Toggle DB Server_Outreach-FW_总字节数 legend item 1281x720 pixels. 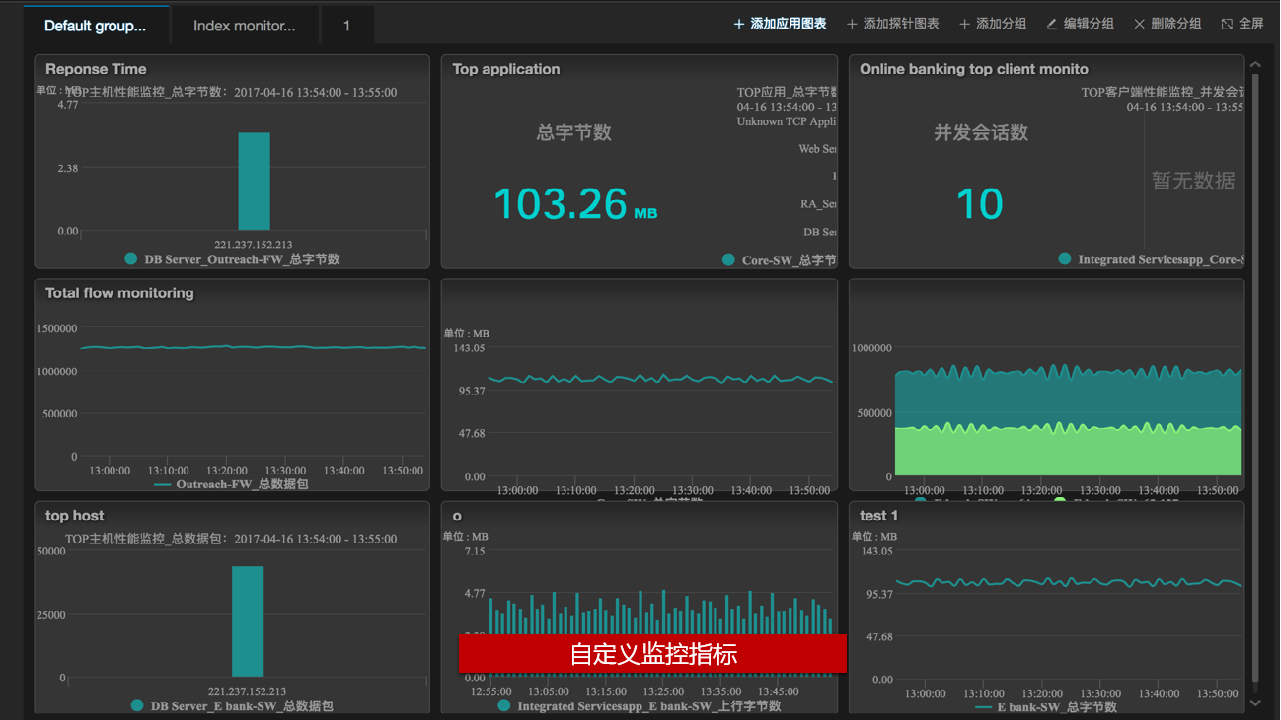point(232,259)
